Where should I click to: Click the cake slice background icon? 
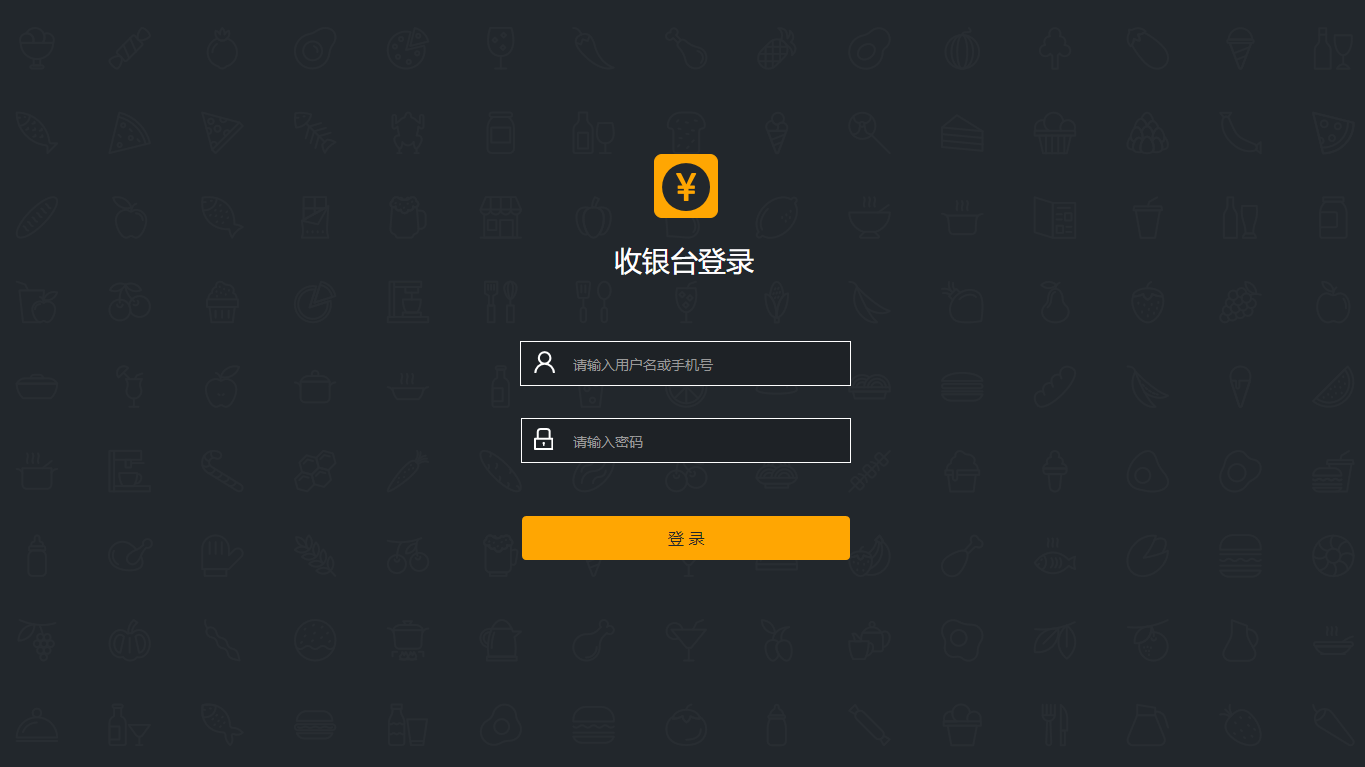coord(962,132)
